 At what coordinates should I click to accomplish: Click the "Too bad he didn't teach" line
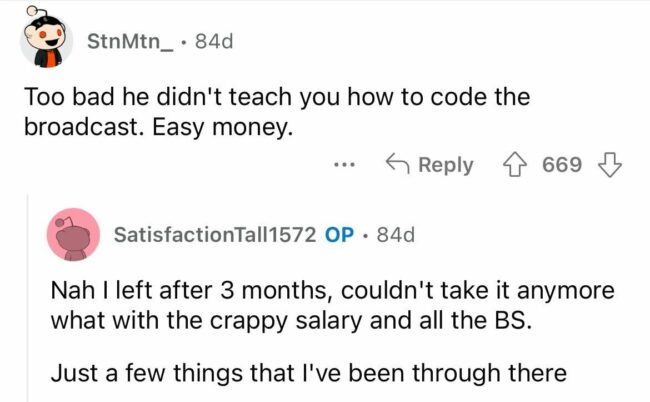pyautogui.click(x=275, y=98)
